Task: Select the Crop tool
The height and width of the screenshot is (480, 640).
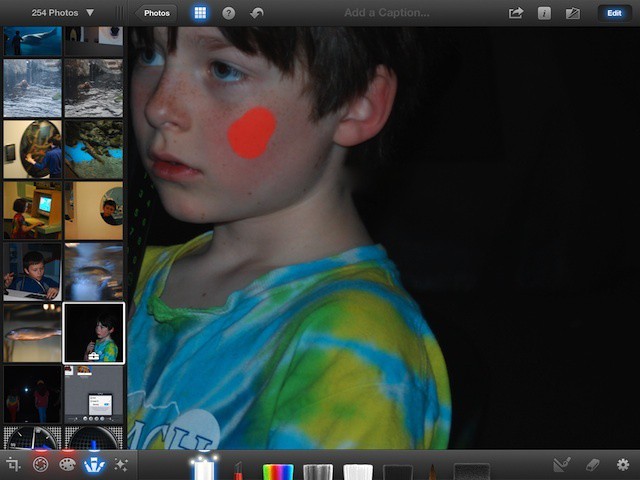Action: 14,465
